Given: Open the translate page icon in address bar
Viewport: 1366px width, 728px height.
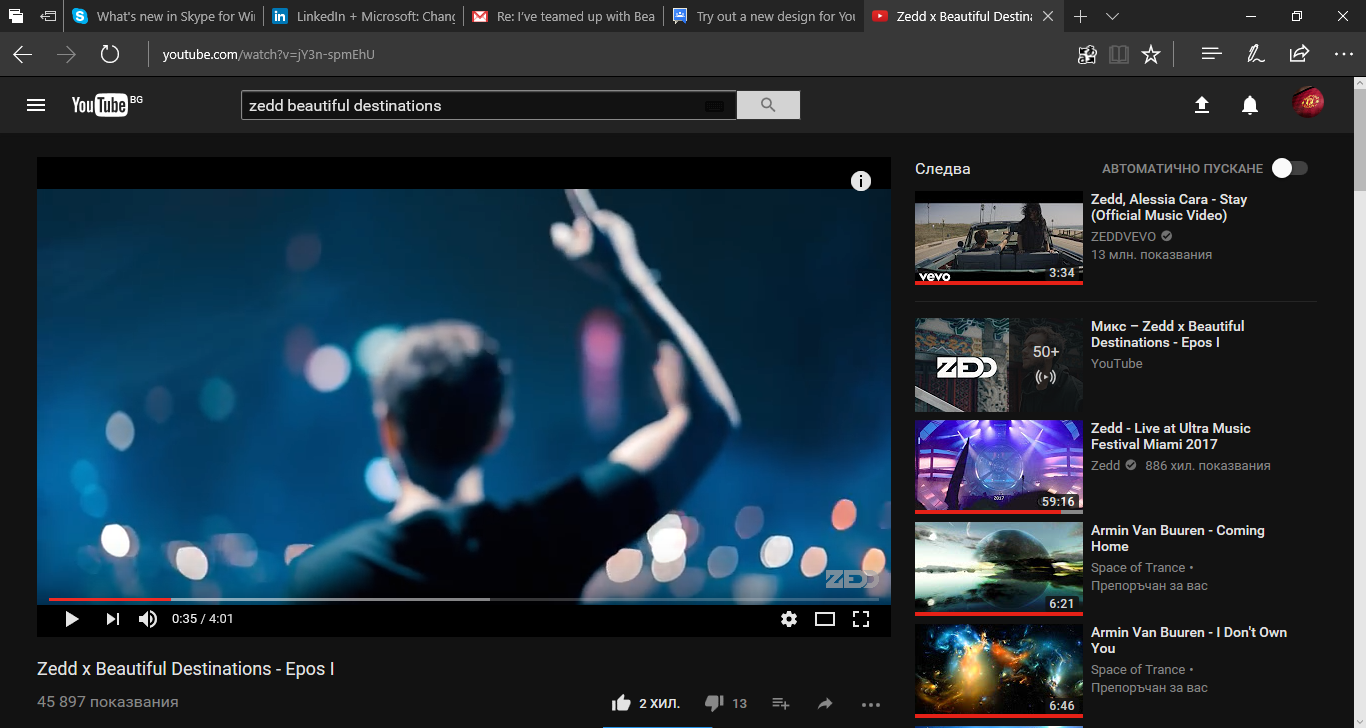Looking at the screenshot, I should tap(1087, 54).
